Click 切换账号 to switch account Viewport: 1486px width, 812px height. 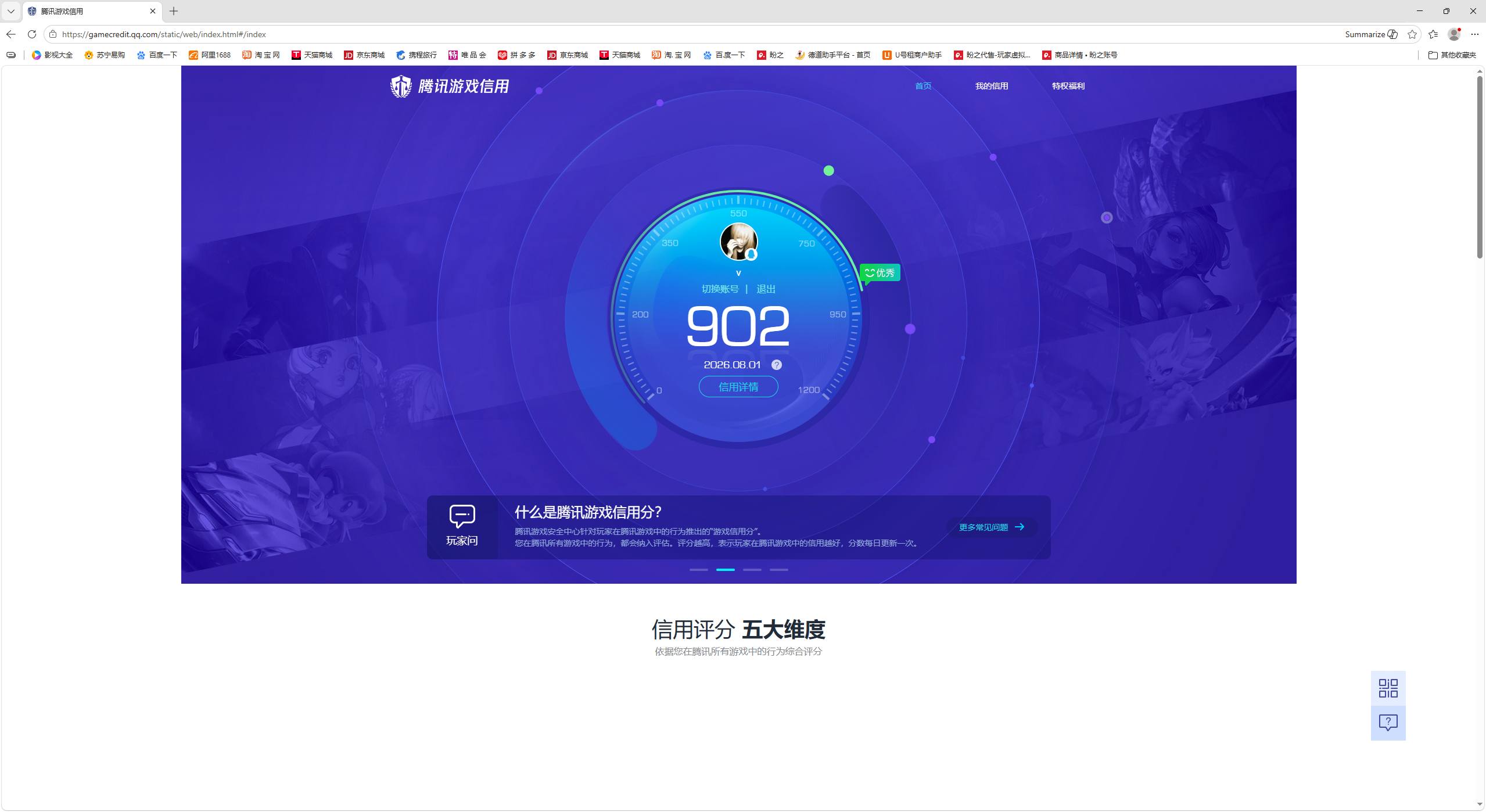720,289
